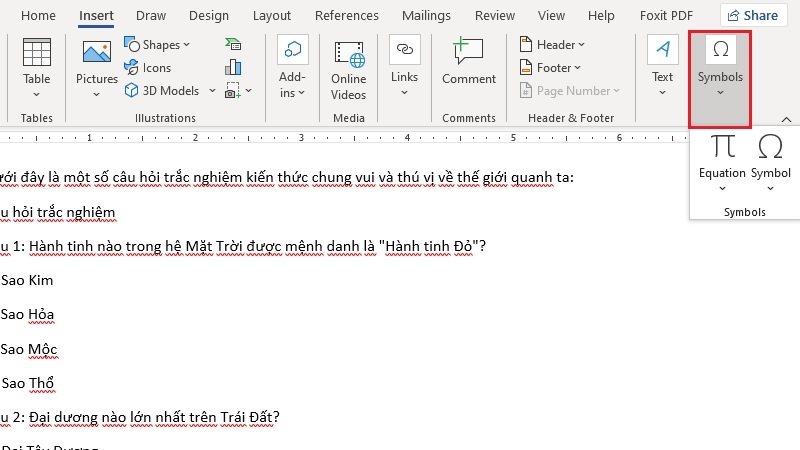This screenshot has width=800, height=450.
Task: Insert Online Videos
Action: 348,70
